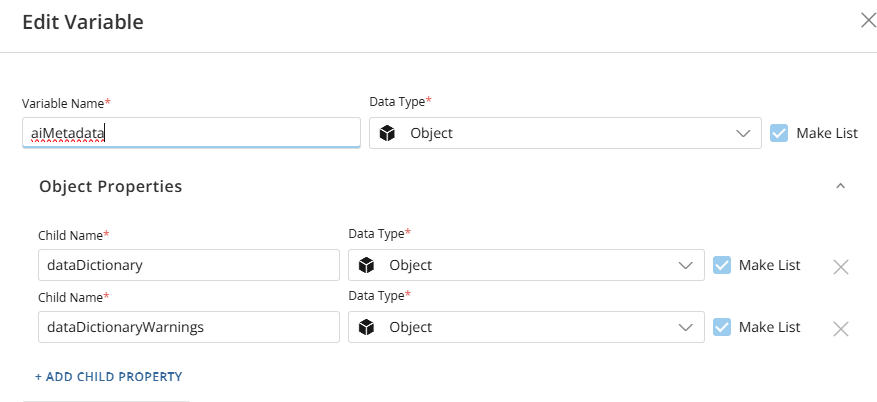Click the cube icon in the aiMetadata Data Type field
The height and width of the screenshot is (402, 877).
tap(387, 133)
